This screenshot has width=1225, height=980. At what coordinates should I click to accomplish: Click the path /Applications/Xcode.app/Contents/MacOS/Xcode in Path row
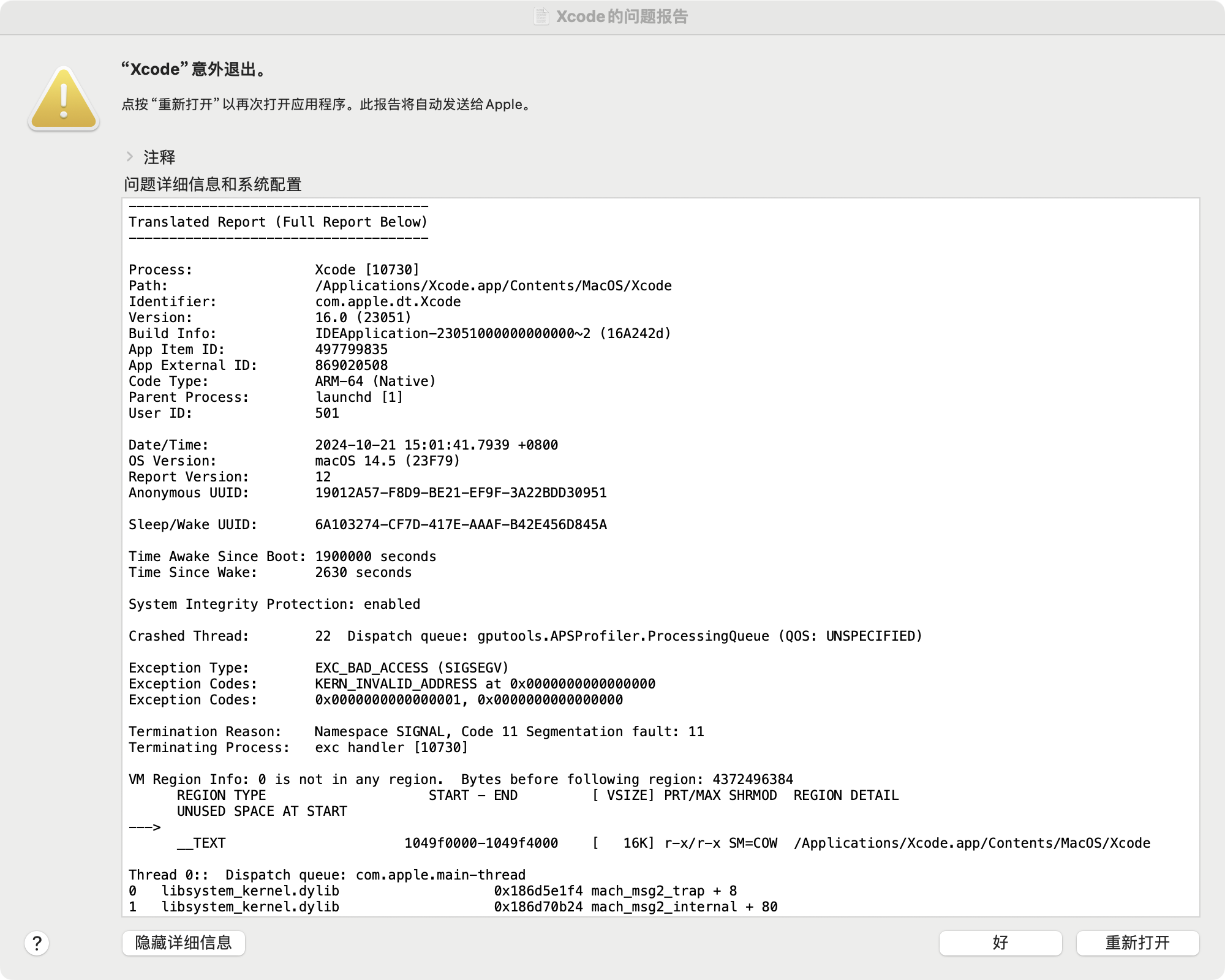click(x=493, y=285)
